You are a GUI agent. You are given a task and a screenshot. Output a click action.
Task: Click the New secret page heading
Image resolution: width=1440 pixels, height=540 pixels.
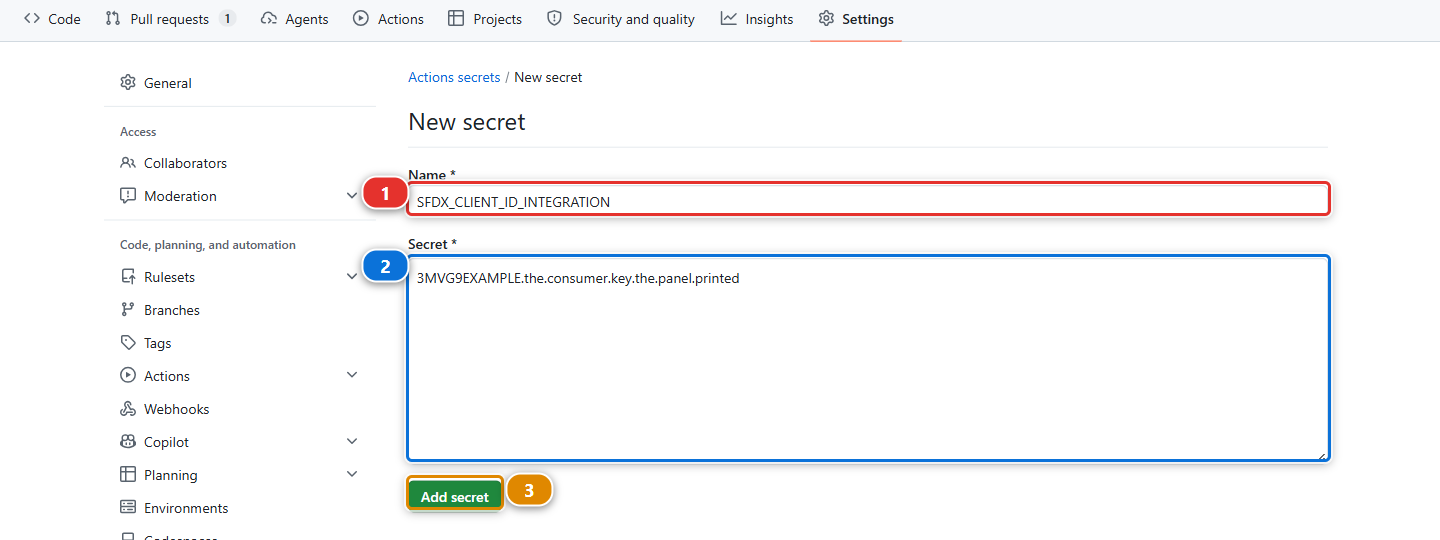click(x=467, y=122)
